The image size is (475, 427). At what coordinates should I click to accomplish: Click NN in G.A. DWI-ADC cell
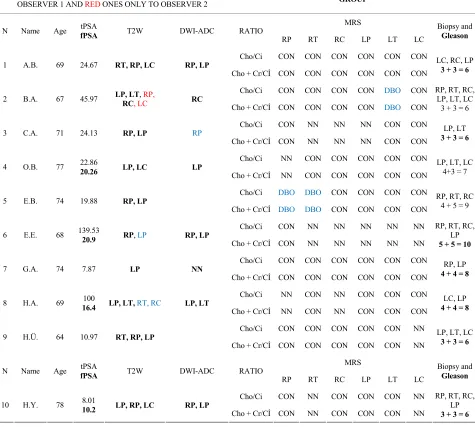click(197, 269)
